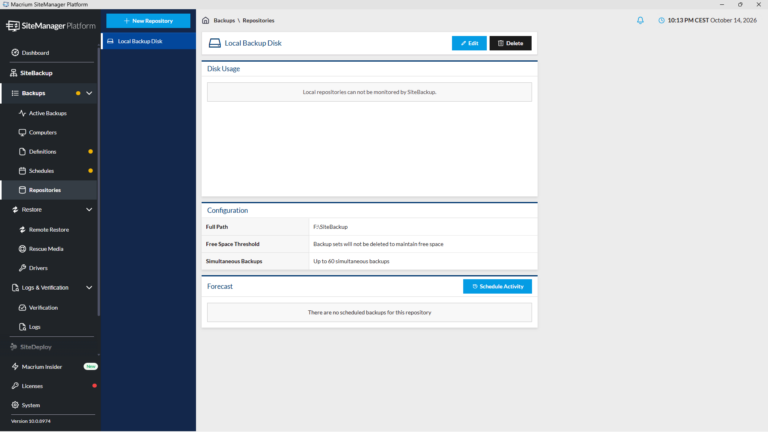Screen dimensions: 768x432
Task: Open the Verification check icon
Action: [x=22, y=308]
